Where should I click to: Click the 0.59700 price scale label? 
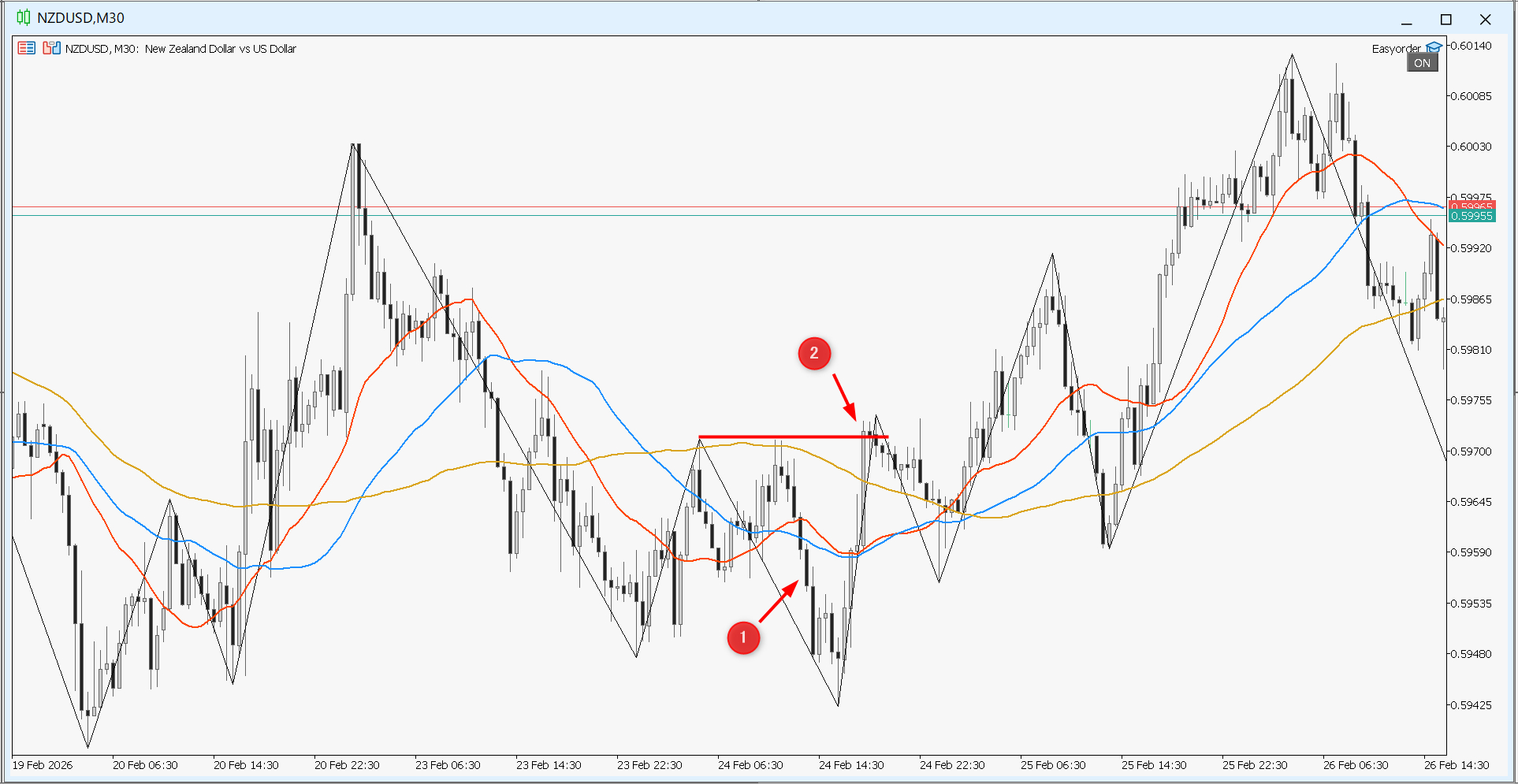coord(1471,451)
